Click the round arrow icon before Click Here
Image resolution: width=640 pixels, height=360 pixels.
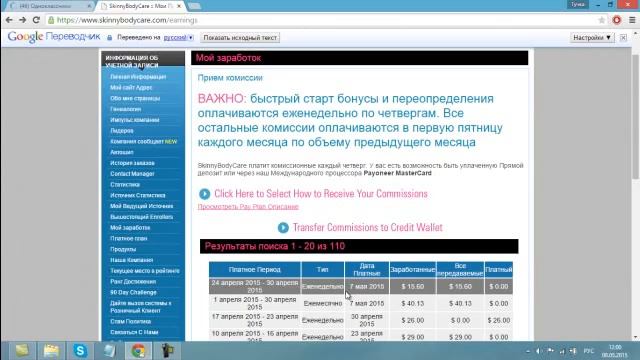click(204, 194)
